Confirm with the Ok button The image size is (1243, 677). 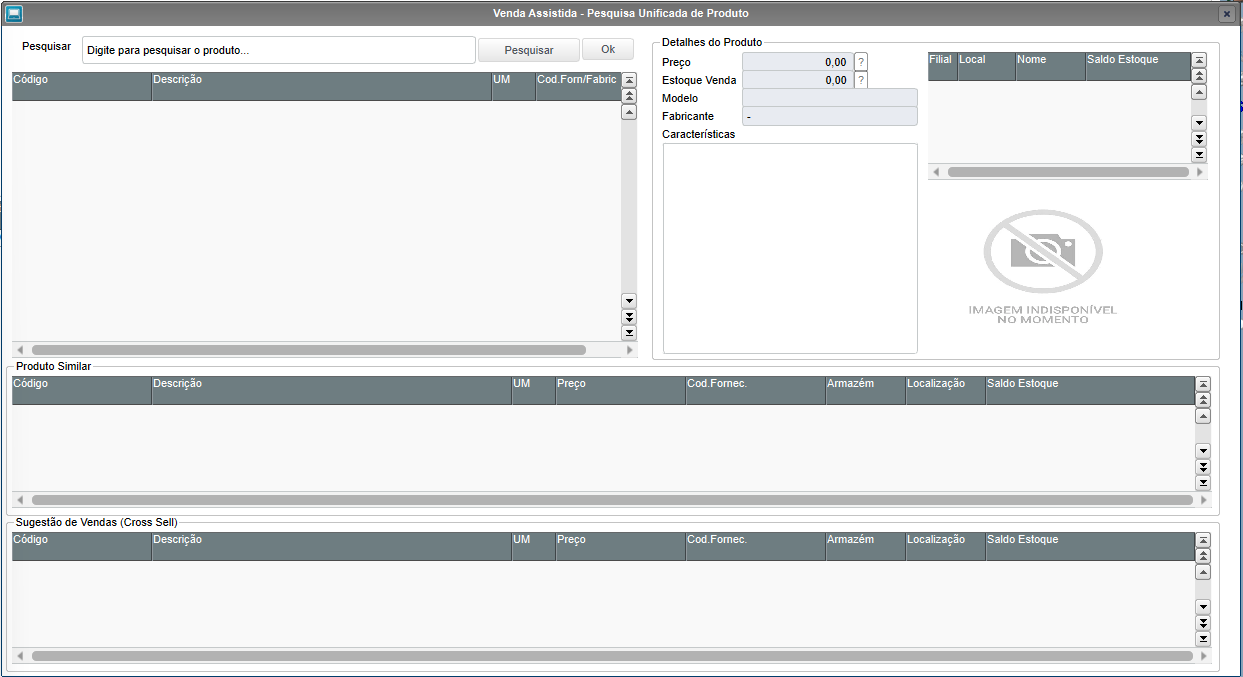[x=608, y=50]
